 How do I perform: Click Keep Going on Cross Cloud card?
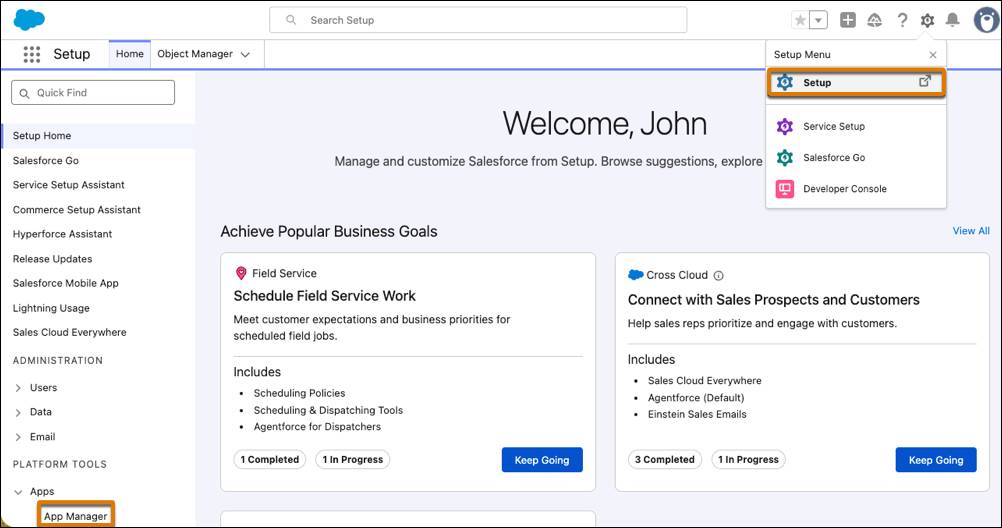936,460
